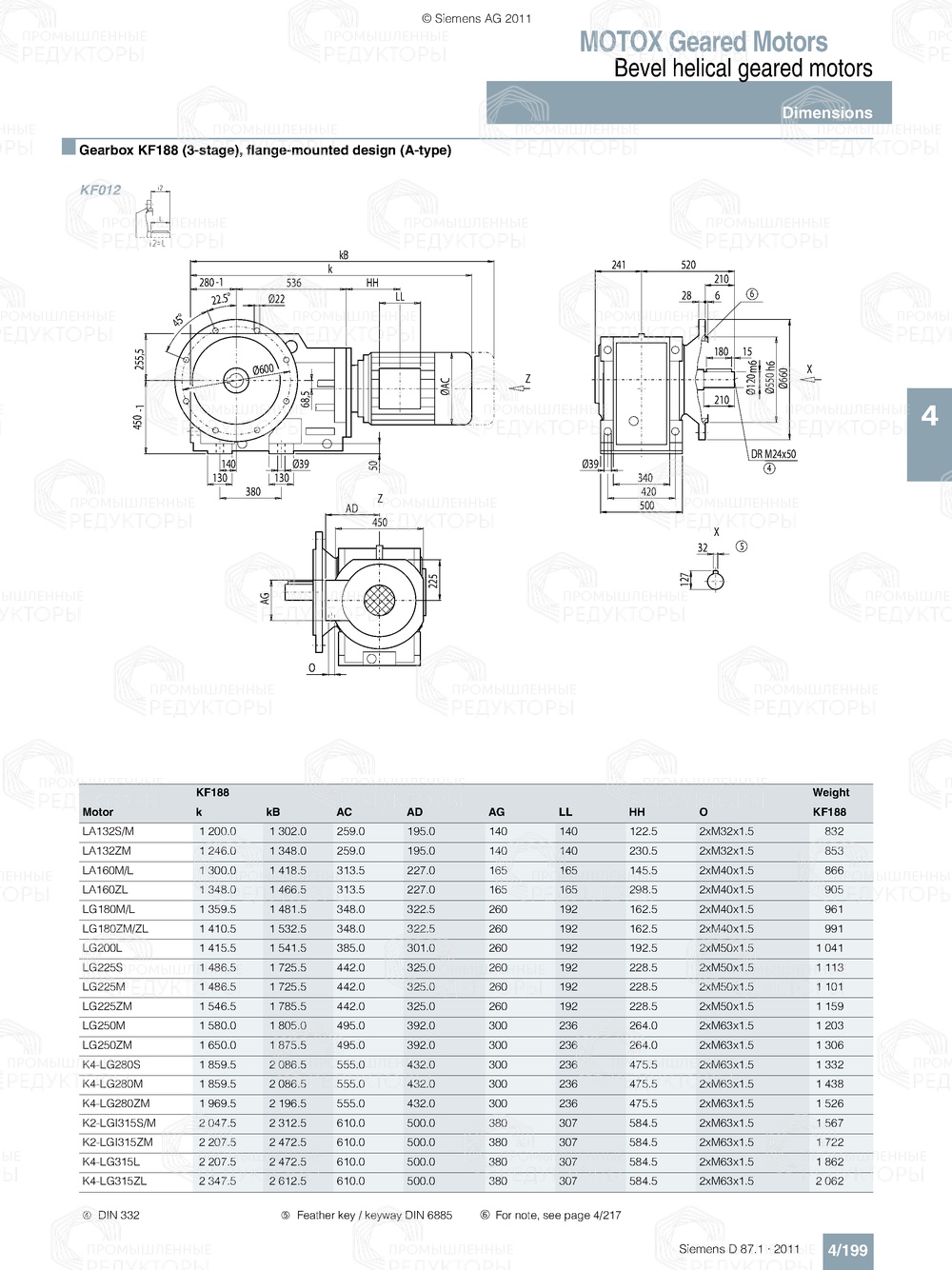Click the note symbol before page 4/217 reference
The width and height of the screenshot is (952, 1270).
[x=484, y=1215]
